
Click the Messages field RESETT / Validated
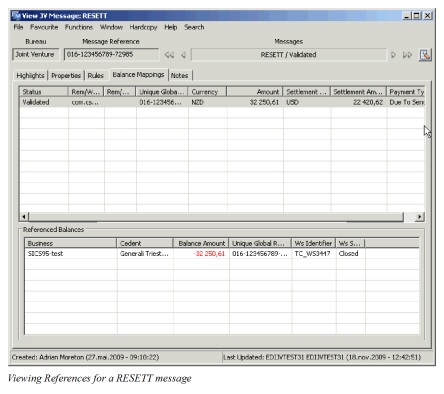click(289, 55)
